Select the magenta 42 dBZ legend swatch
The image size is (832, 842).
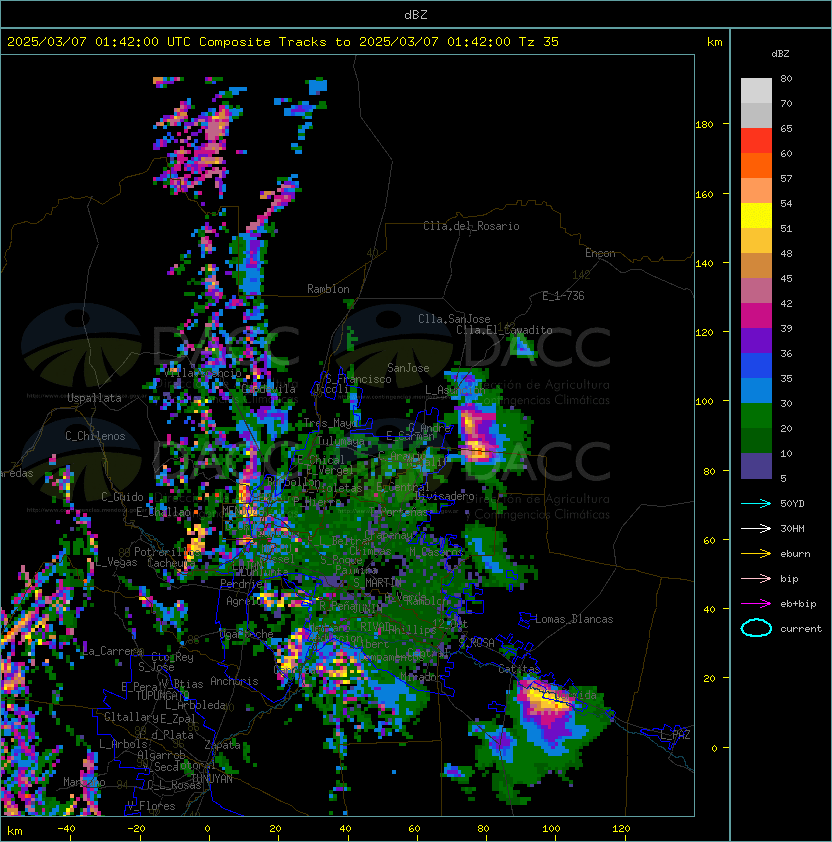click(756, 316)
